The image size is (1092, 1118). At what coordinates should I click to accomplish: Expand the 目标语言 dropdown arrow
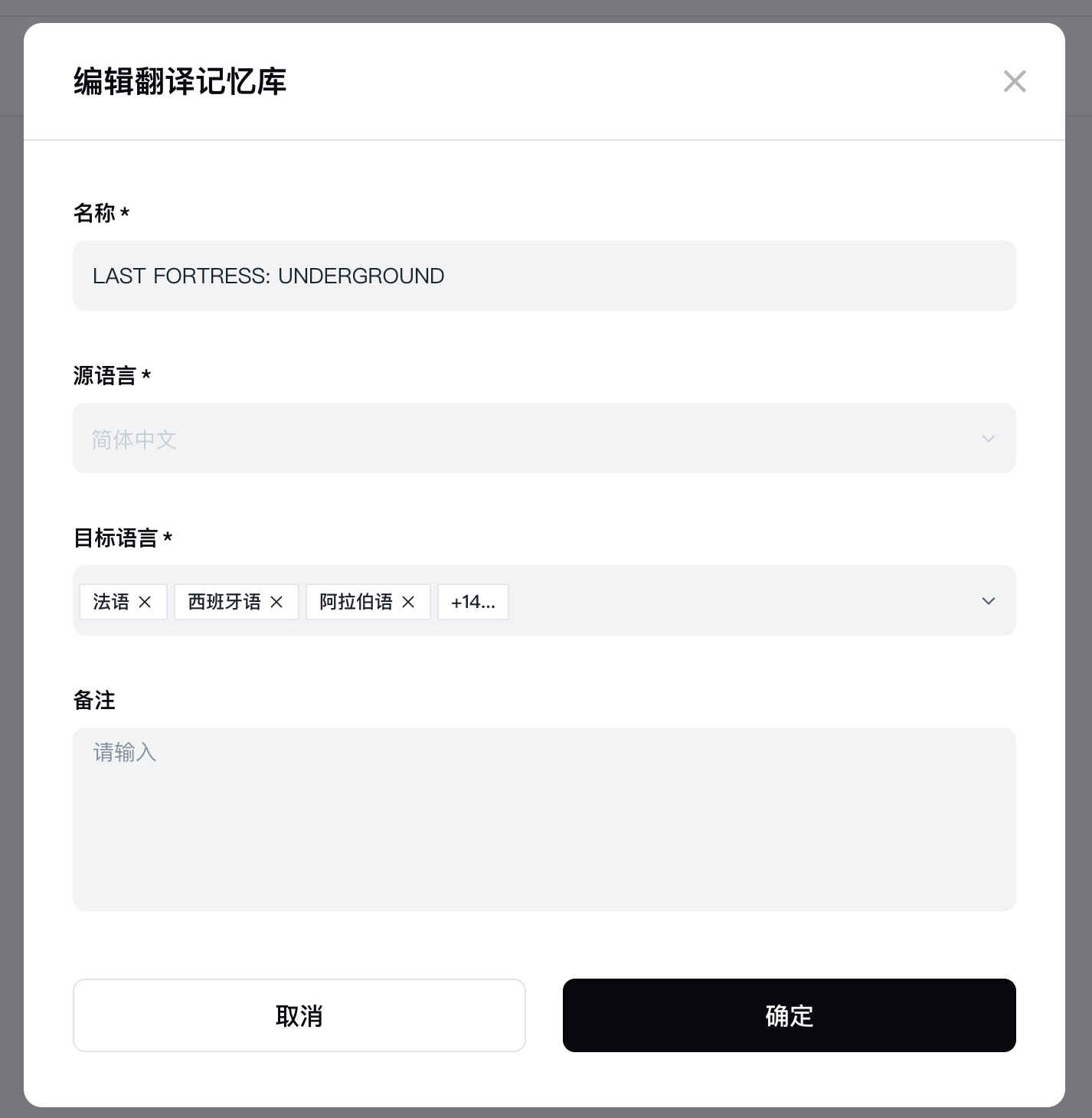pyautogui.click(x=988, y=601)
